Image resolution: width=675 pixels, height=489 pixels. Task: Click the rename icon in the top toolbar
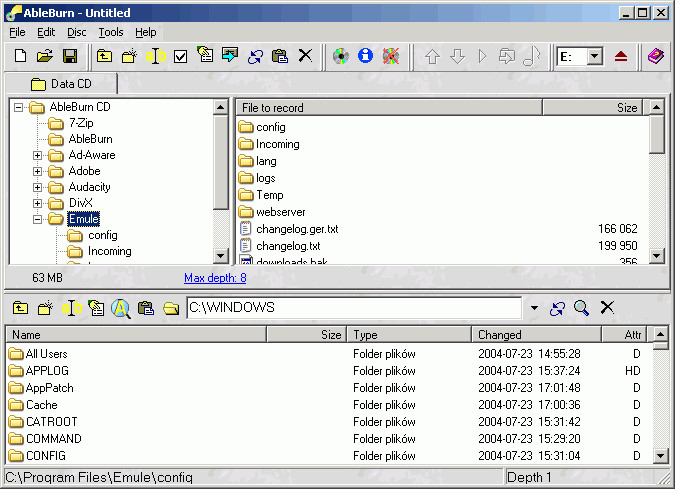[x=155, y=56]
